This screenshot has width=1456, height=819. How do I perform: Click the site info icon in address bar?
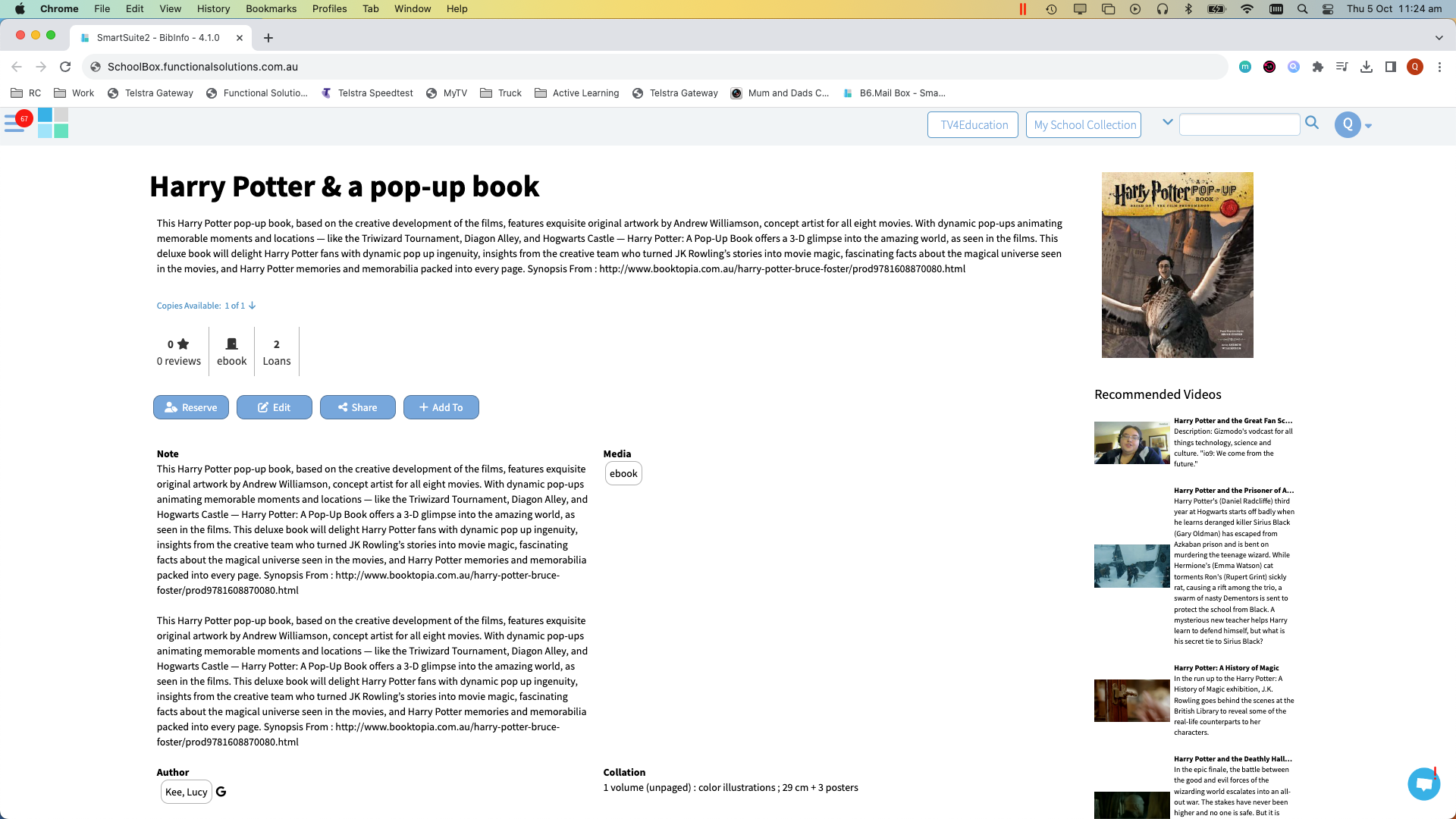96,67
